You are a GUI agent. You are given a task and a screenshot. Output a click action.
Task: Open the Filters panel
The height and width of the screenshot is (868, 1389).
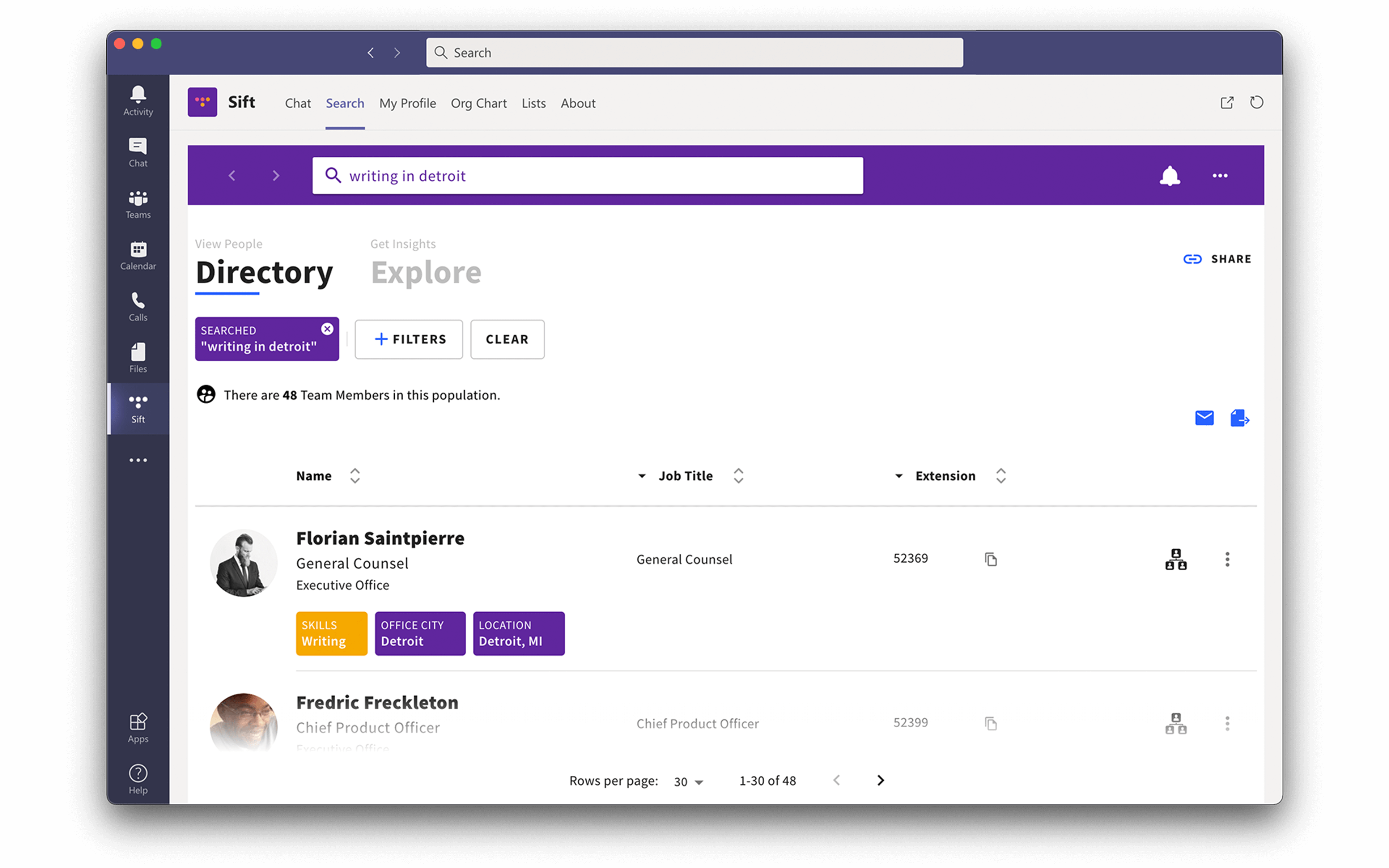tap(409, 339)
